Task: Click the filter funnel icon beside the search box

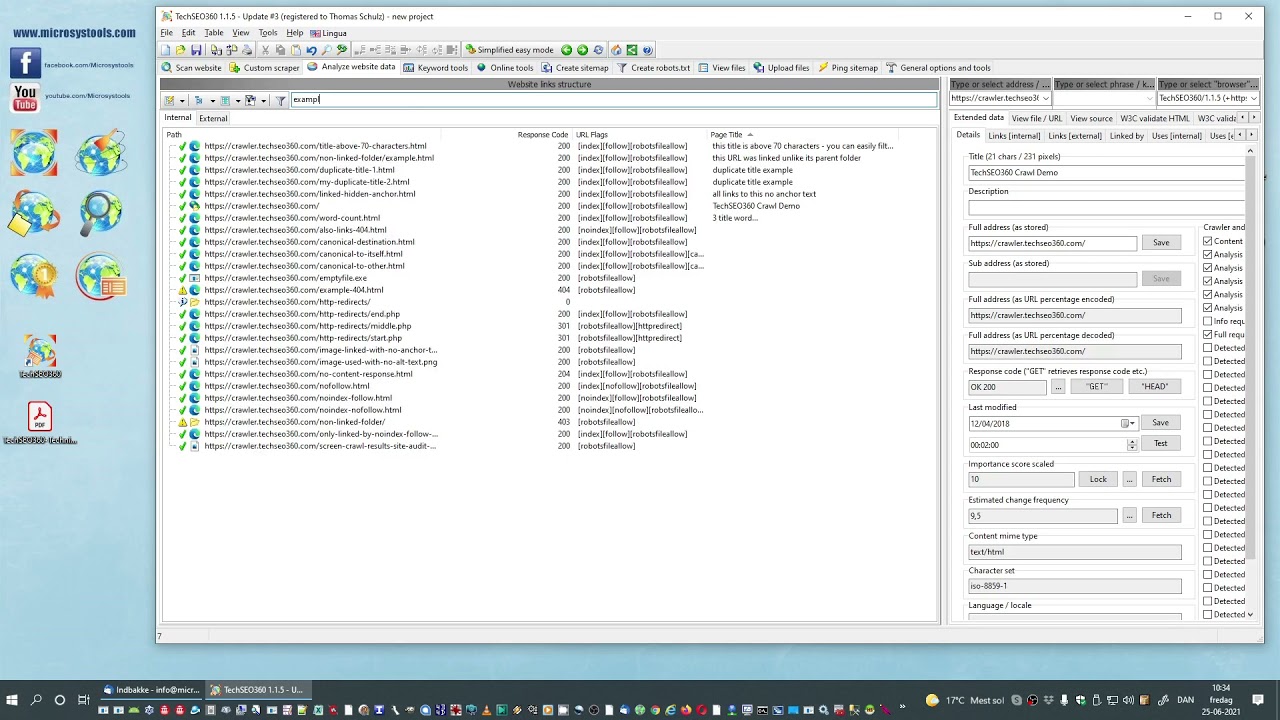Action: 281,100
